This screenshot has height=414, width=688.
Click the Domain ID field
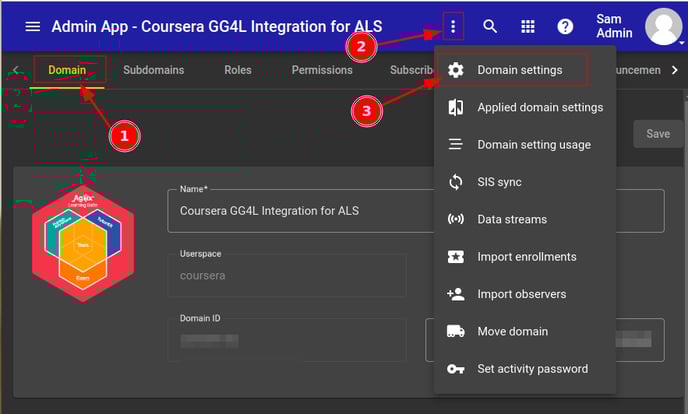[287, 340]
